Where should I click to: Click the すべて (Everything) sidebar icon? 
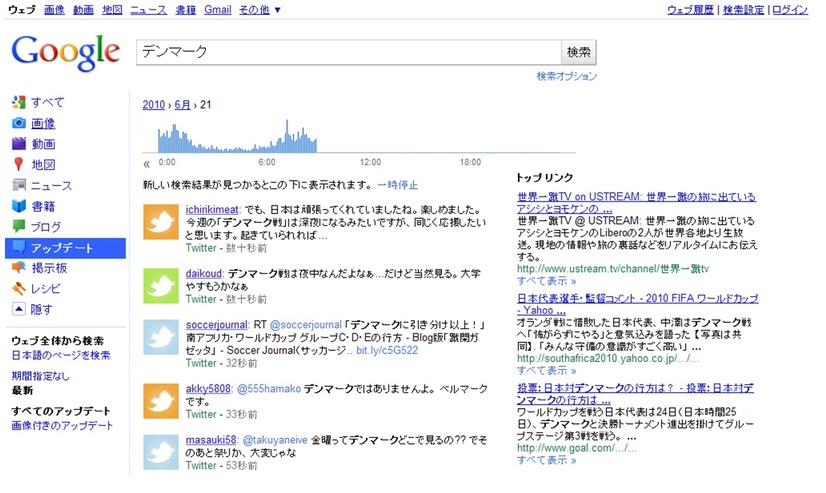[x=18, y=102]
